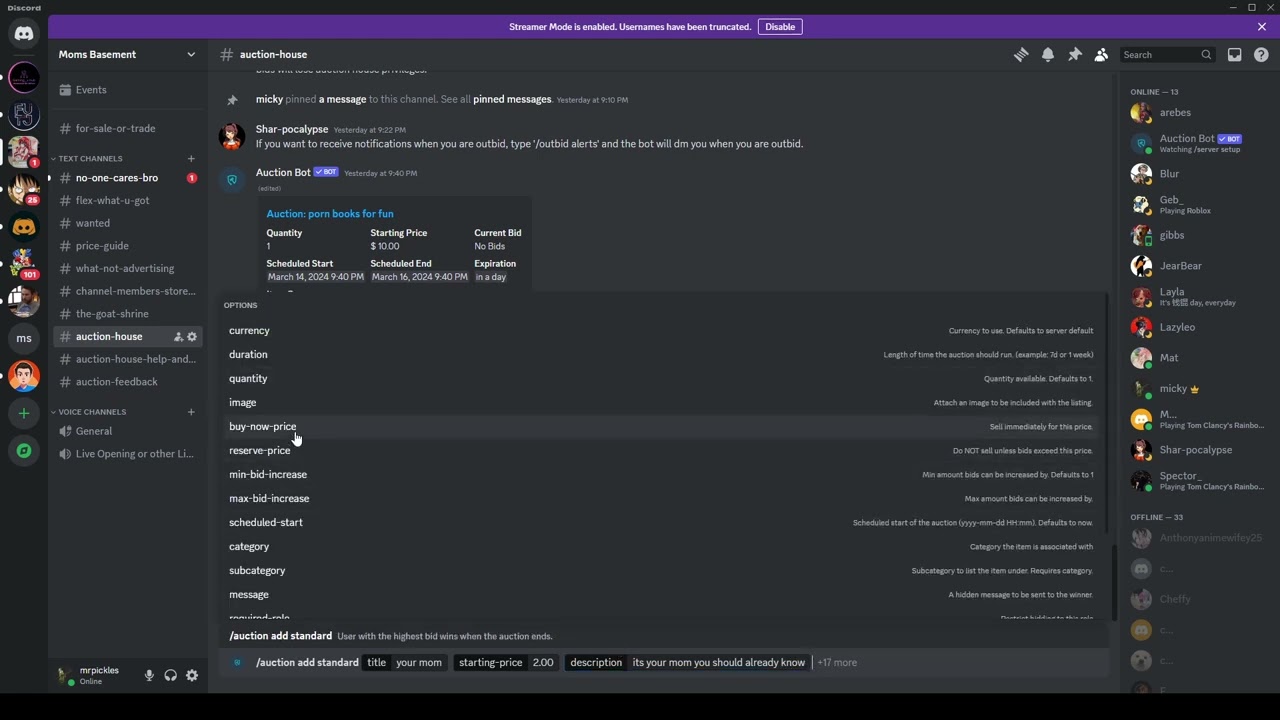
Task: Open Moms Basement server dropdown
Action: [127, 54]
